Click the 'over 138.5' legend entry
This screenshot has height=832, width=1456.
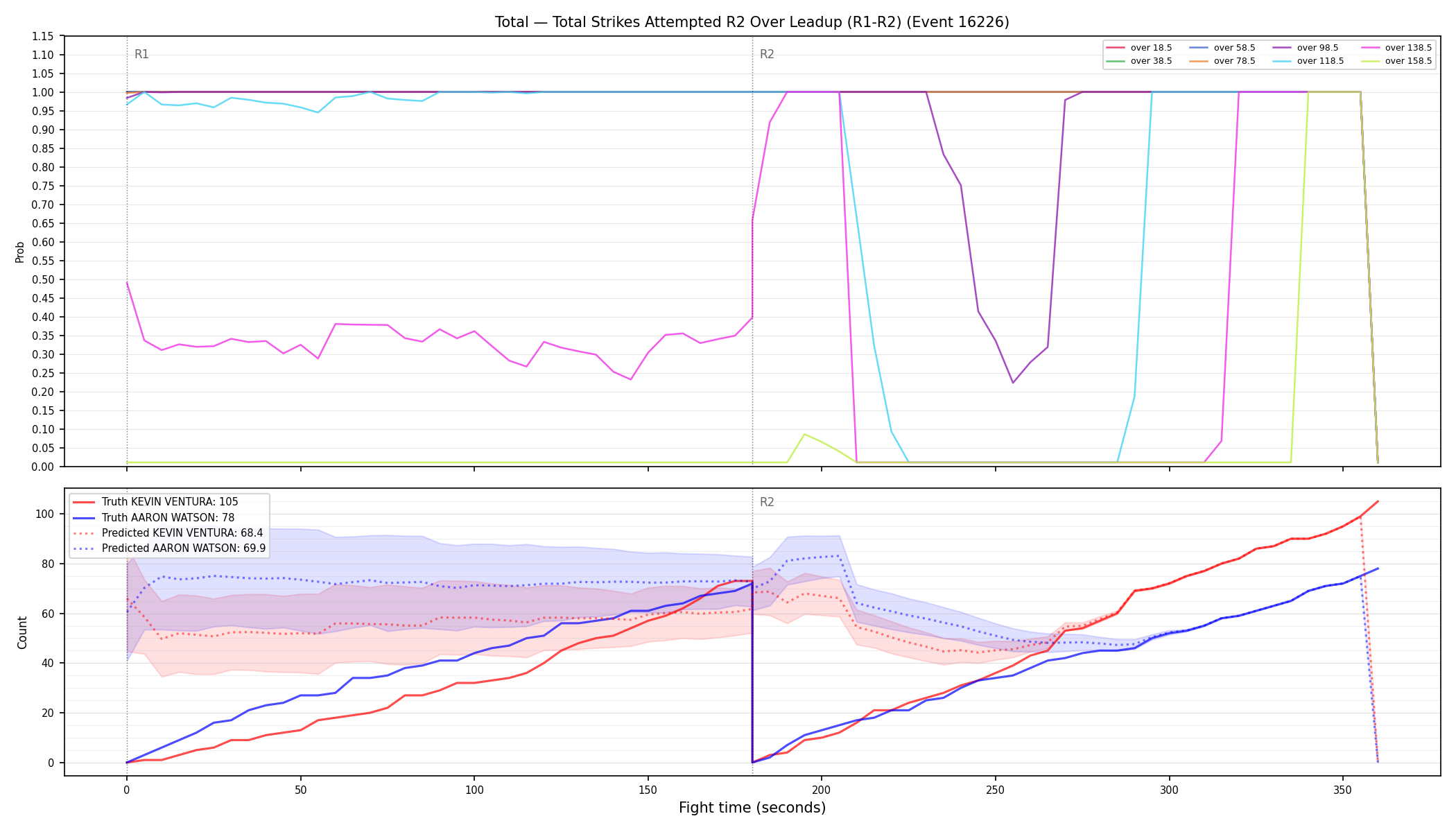click(1397, 48)
